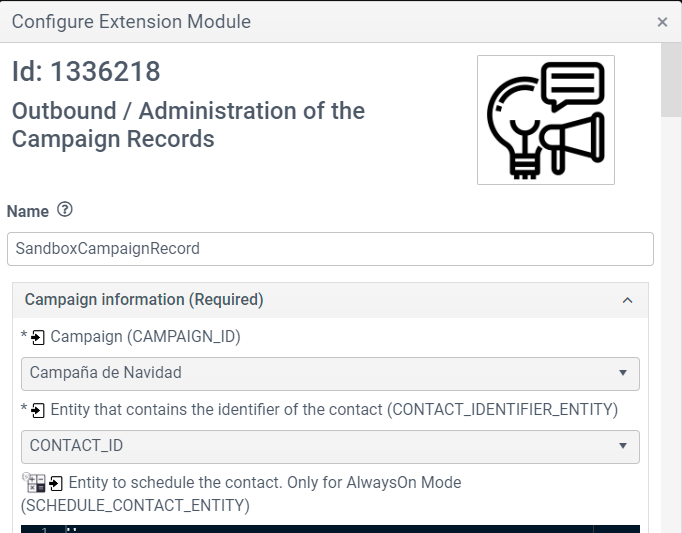Click the Campaign information (Required) header text
The height and width of the screenshot is (533, 682).
click(x=143, y=299)
